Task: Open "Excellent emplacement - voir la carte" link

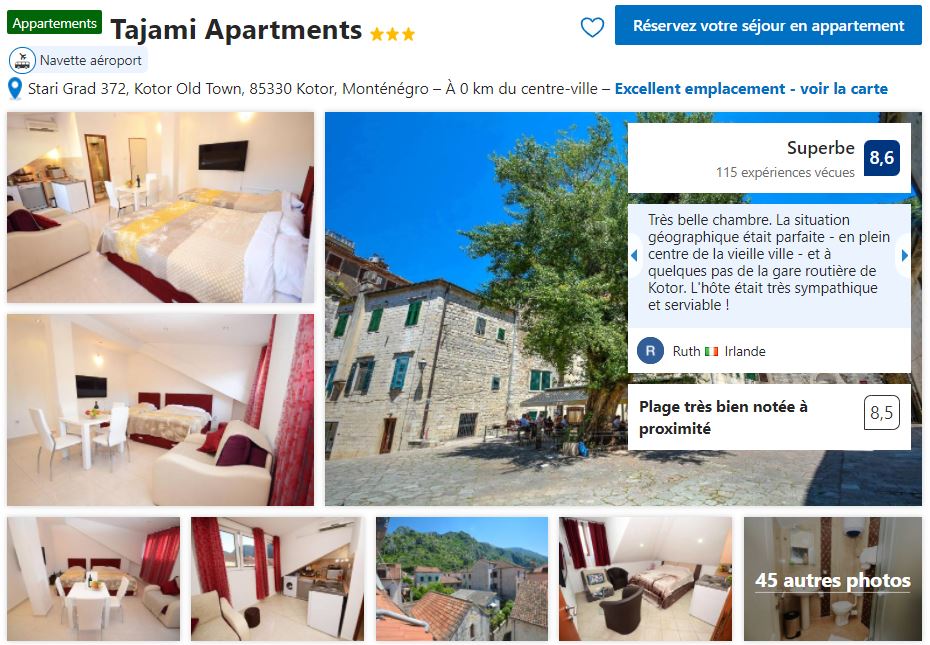Action: (x=751, y=89)
